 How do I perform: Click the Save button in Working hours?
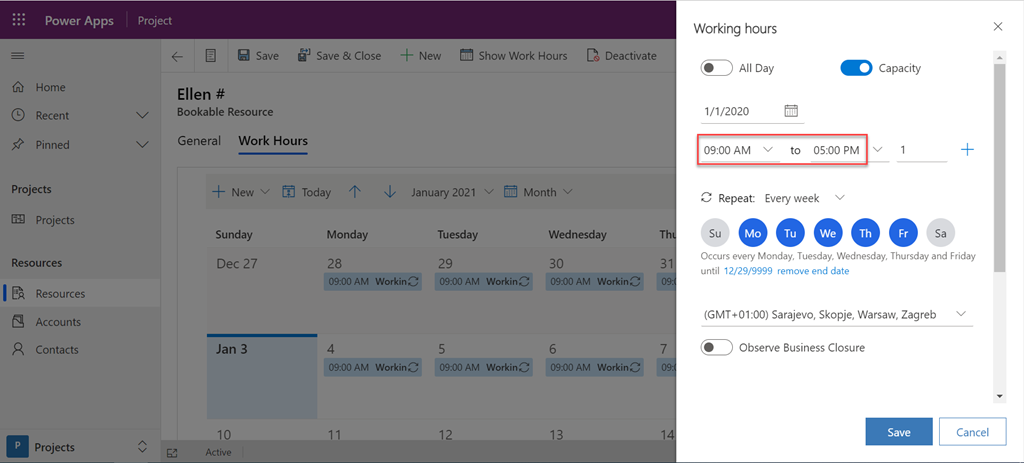tap(898, 432)
